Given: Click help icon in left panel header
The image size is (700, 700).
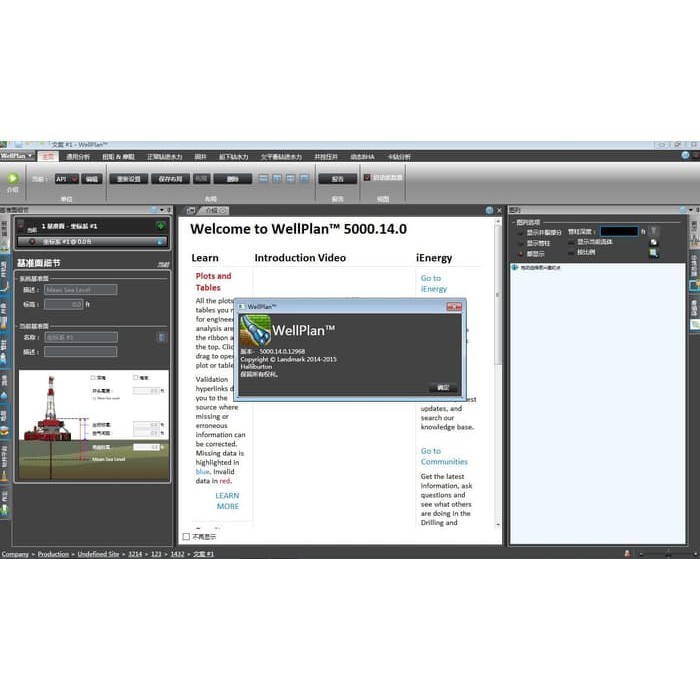Looking at the screenshot, I should tap(154, 210).
